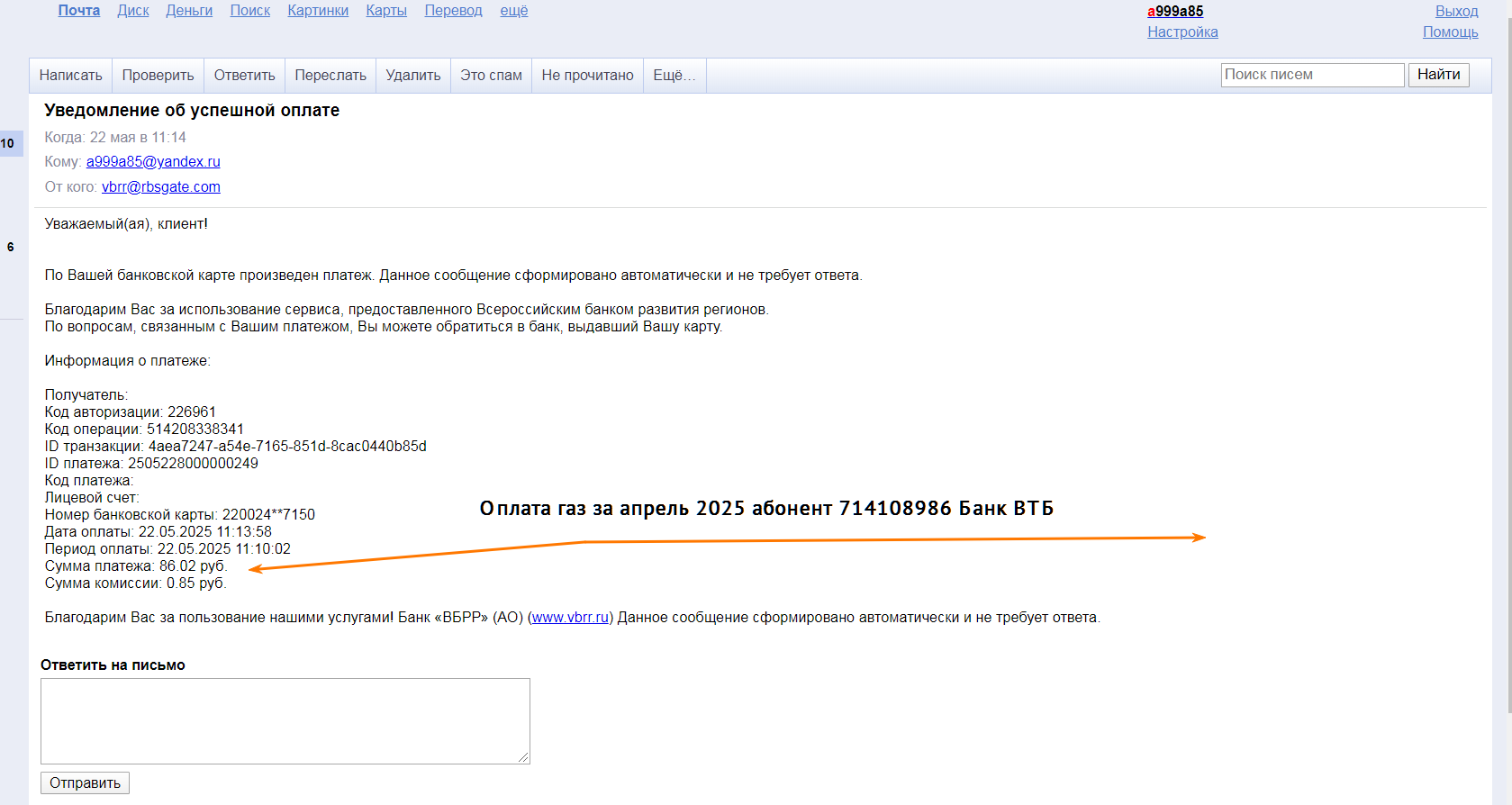
Task: Click the Информация о платеже: heading
Action: pos(127,361)
